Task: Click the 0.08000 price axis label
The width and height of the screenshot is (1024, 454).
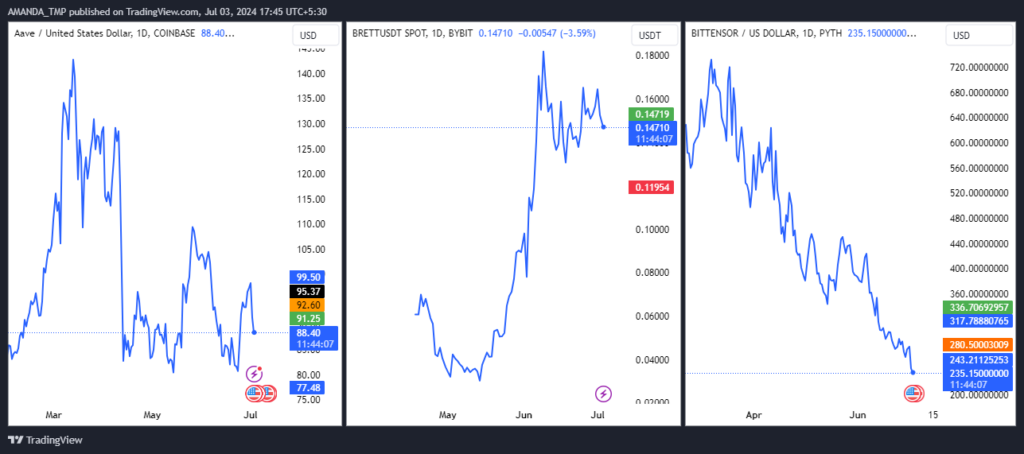Action: pos(652,273)
